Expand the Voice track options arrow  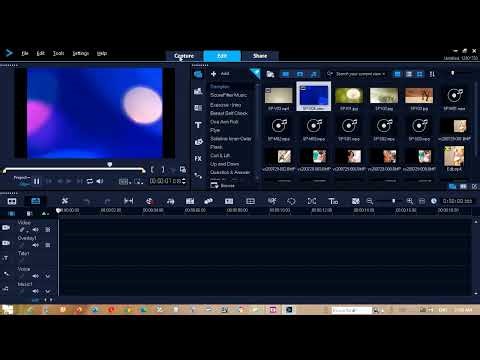pyautogui.click(x=48, y=276)
